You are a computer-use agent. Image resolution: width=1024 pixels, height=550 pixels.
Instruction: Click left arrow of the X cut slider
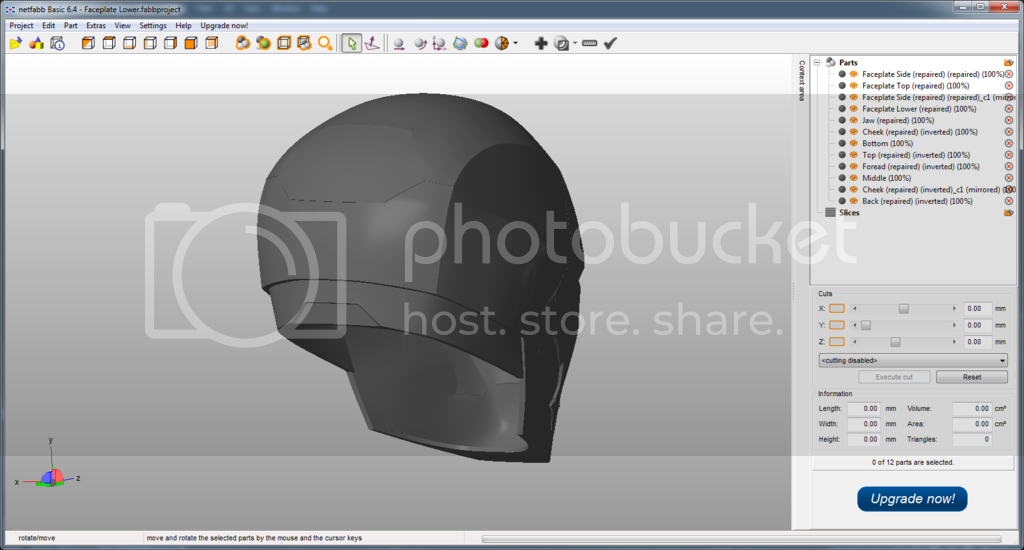(855, 308)
